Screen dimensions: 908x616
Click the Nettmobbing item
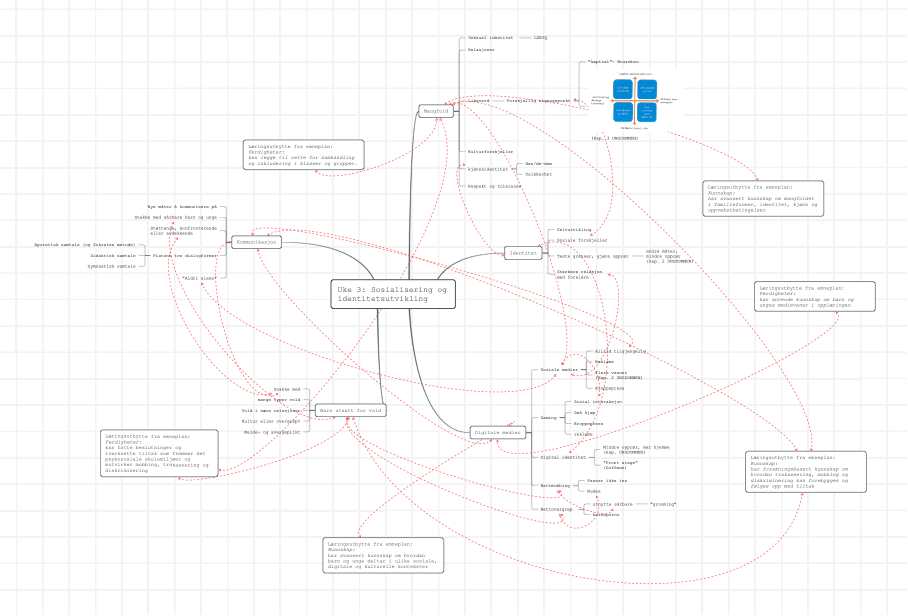555,486
